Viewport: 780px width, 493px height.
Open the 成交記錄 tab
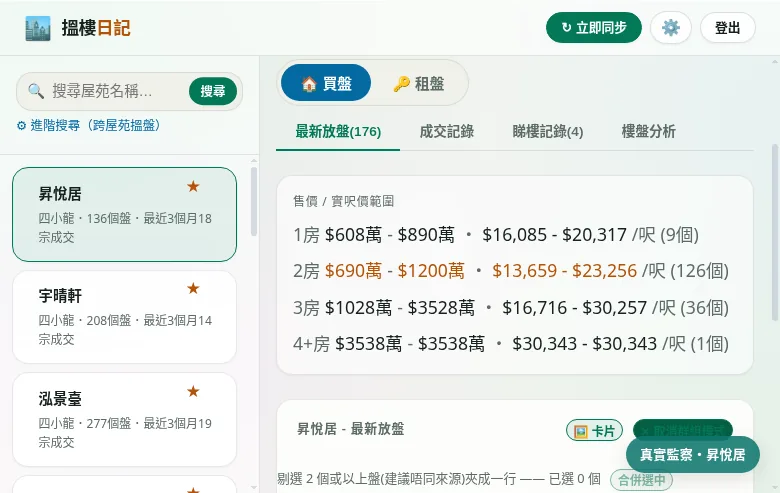(x=447, y=132)
